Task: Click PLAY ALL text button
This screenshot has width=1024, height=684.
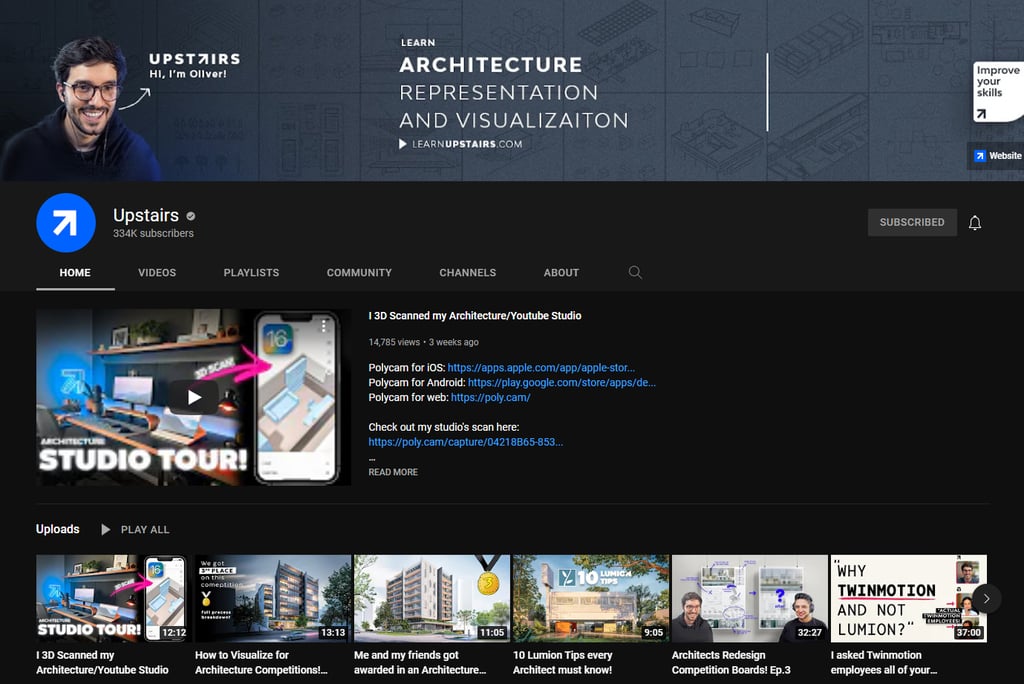Action: [x=145, y=530]
